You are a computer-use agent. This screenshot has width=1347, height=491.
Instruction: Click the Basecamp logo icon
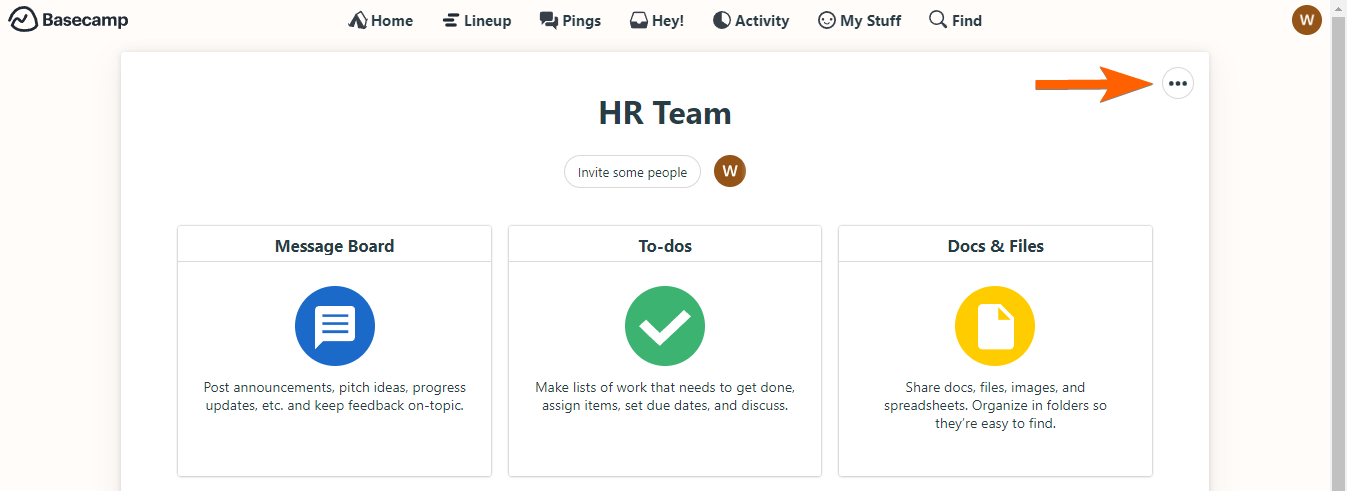[x=23, y=20]
